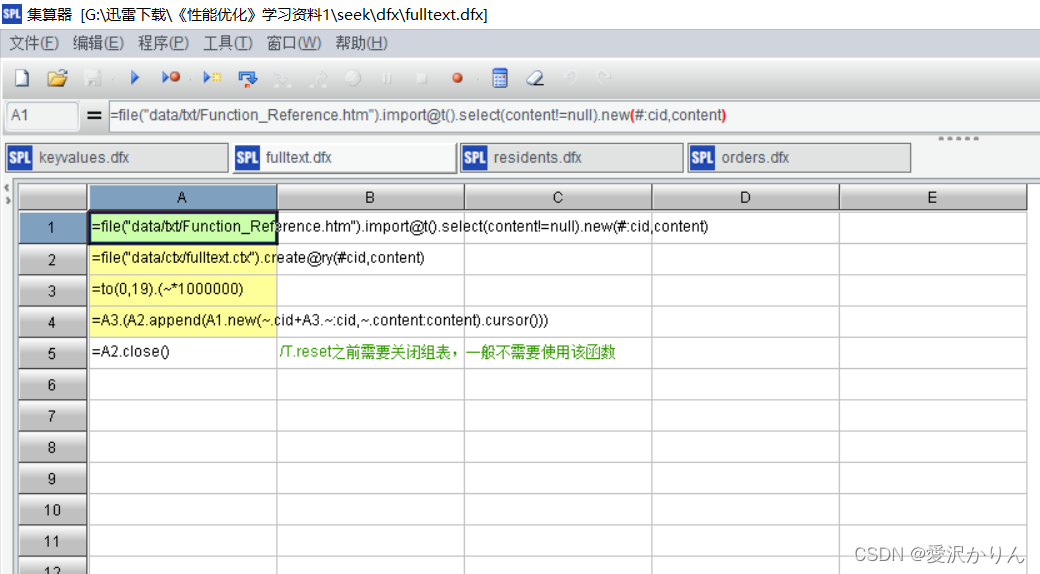Select column D header
This screenshot has height=574, width=1040.
pos(746,198)
